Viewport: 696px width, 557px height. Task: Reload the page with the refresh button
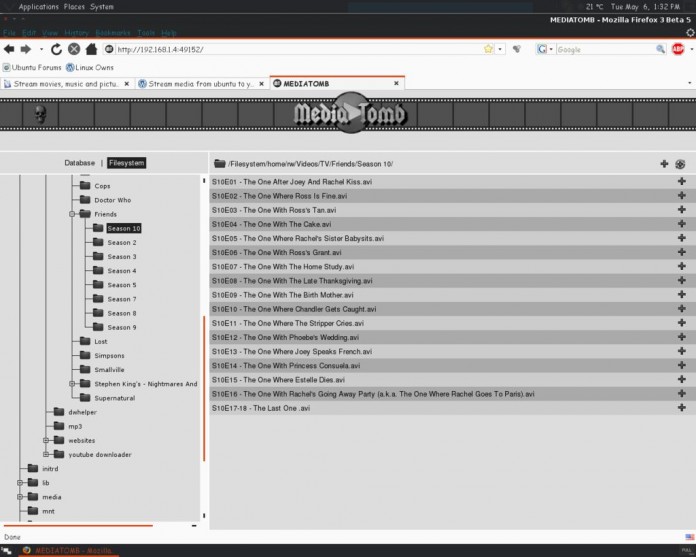[x=56, y=49]
